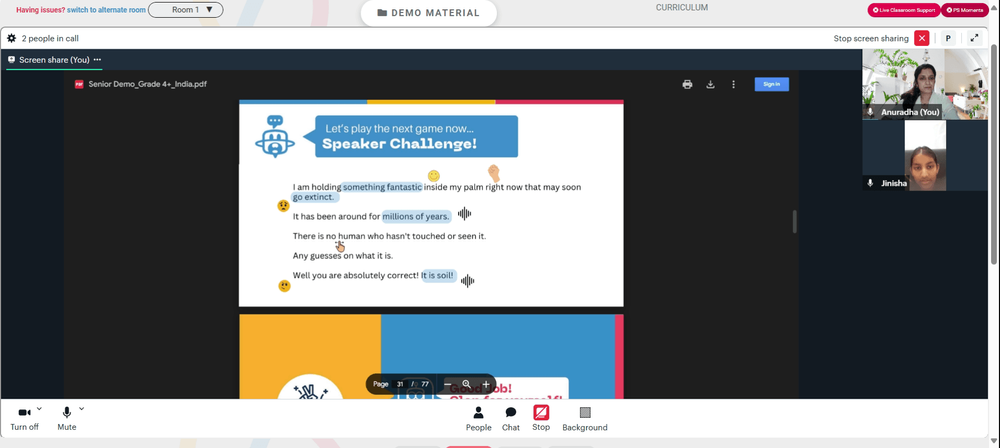Expand camera options chevron
This screenshot has width=1000, height=448.
pos(39,408)
